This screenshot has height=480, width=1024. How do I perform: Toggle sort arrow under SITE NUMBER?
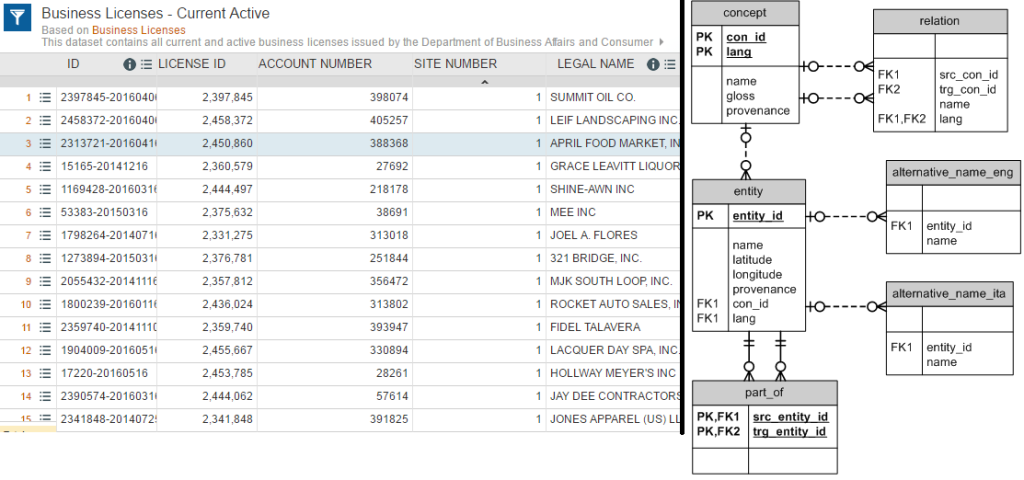[484, 82]
